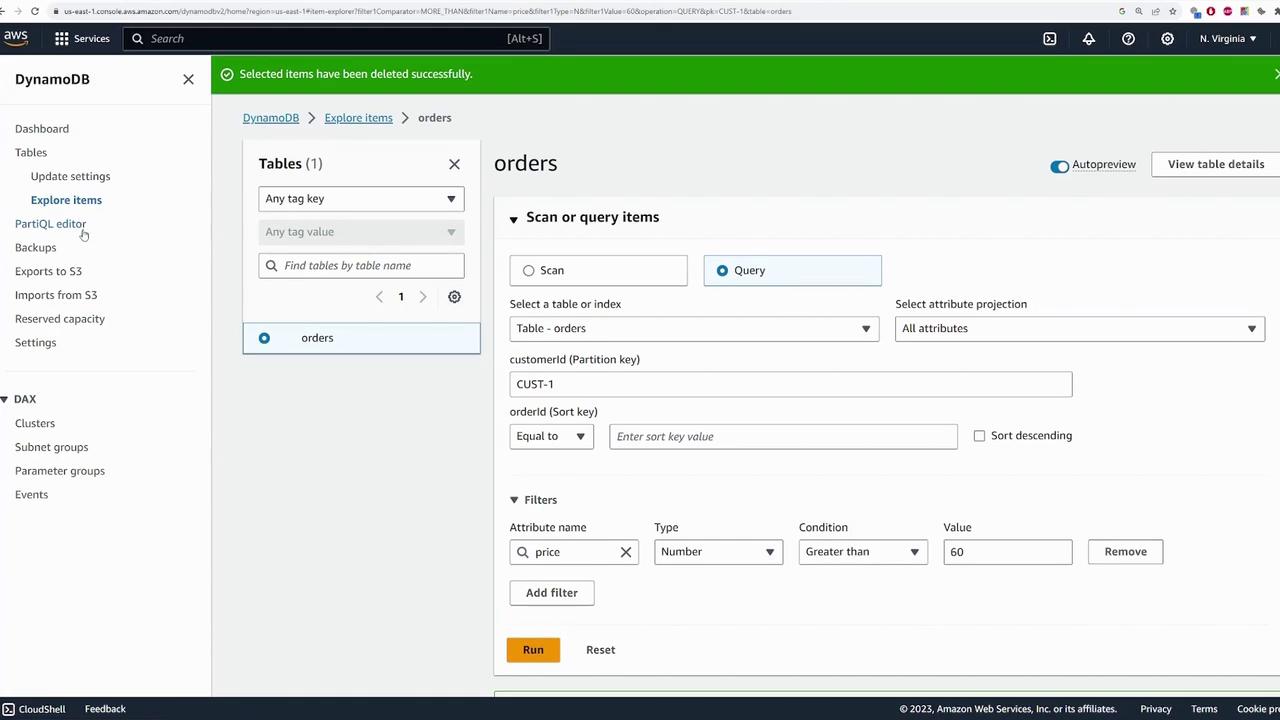This screenshot has height=720, width=1280.
Task: Open Tables panel preferences gear
Action: coord(454,297)
